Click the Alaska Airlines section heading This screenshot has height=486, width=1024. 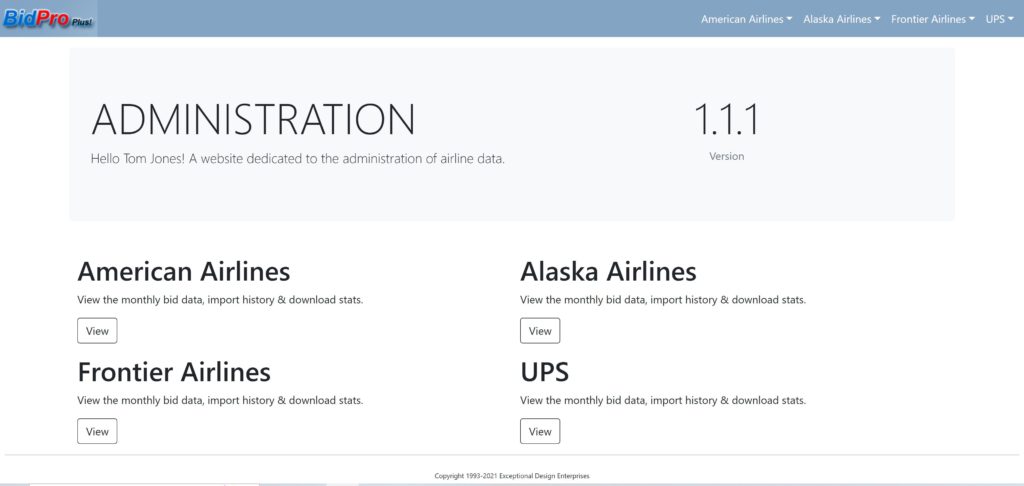[x=608, y=271]
